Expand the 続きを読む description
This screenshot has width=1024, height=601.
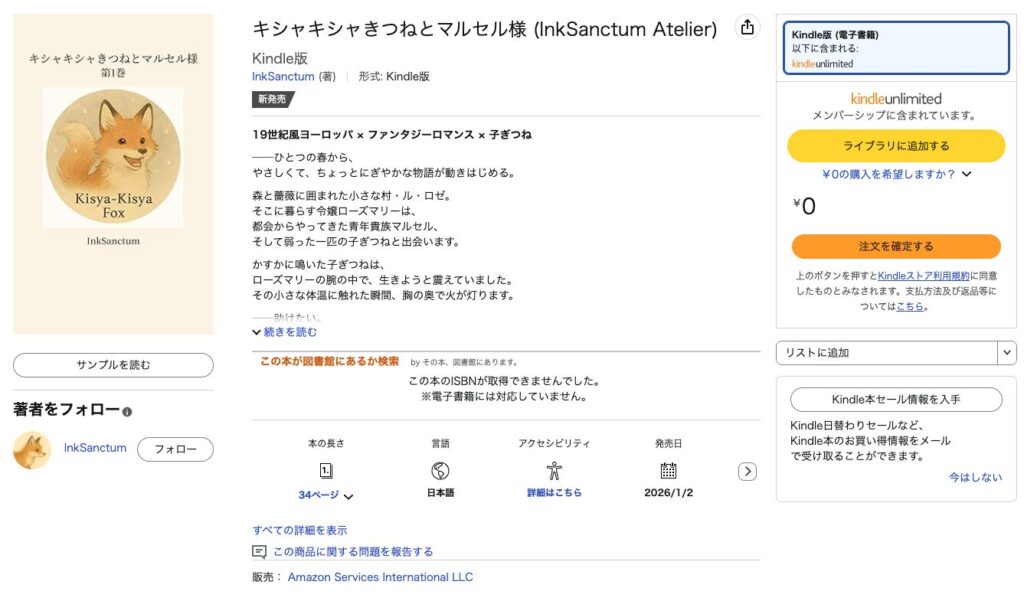click(x=285, y=332)
